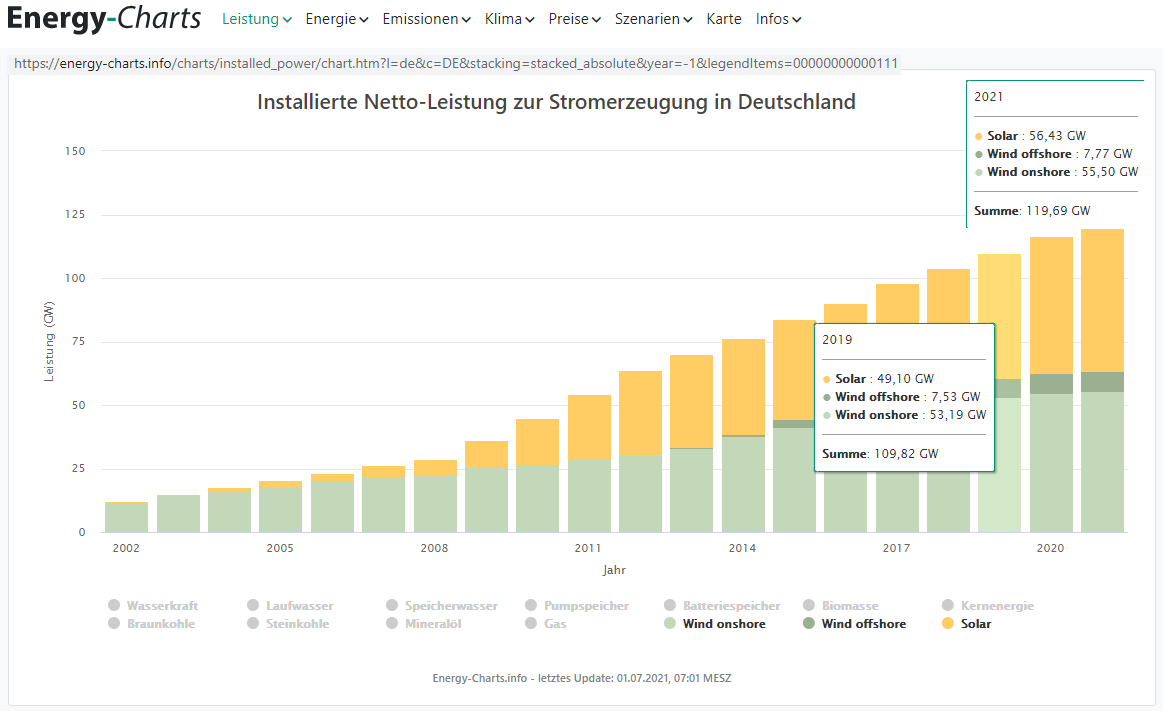The width and height of the screenshot is (1163, 711).
Task: Toggle the Pumpspeicher legend marker
Action: click(x=531, y=606)
